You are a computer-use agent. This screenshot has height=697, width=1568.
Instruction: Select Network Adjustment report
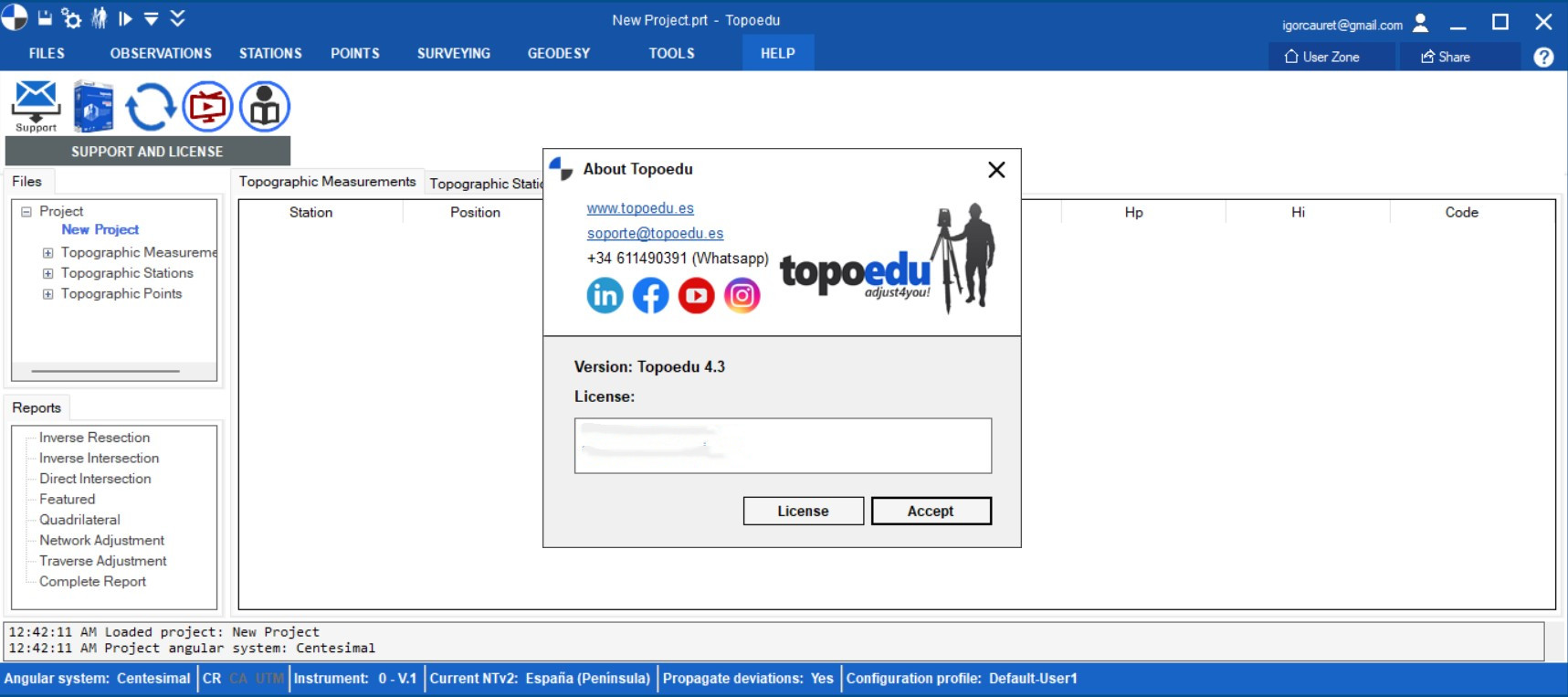101,541
